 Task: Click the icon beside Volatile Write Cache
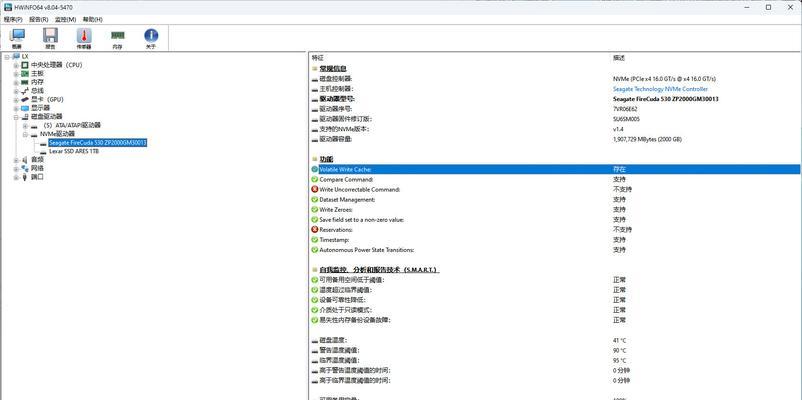click(x=315, y=169)
